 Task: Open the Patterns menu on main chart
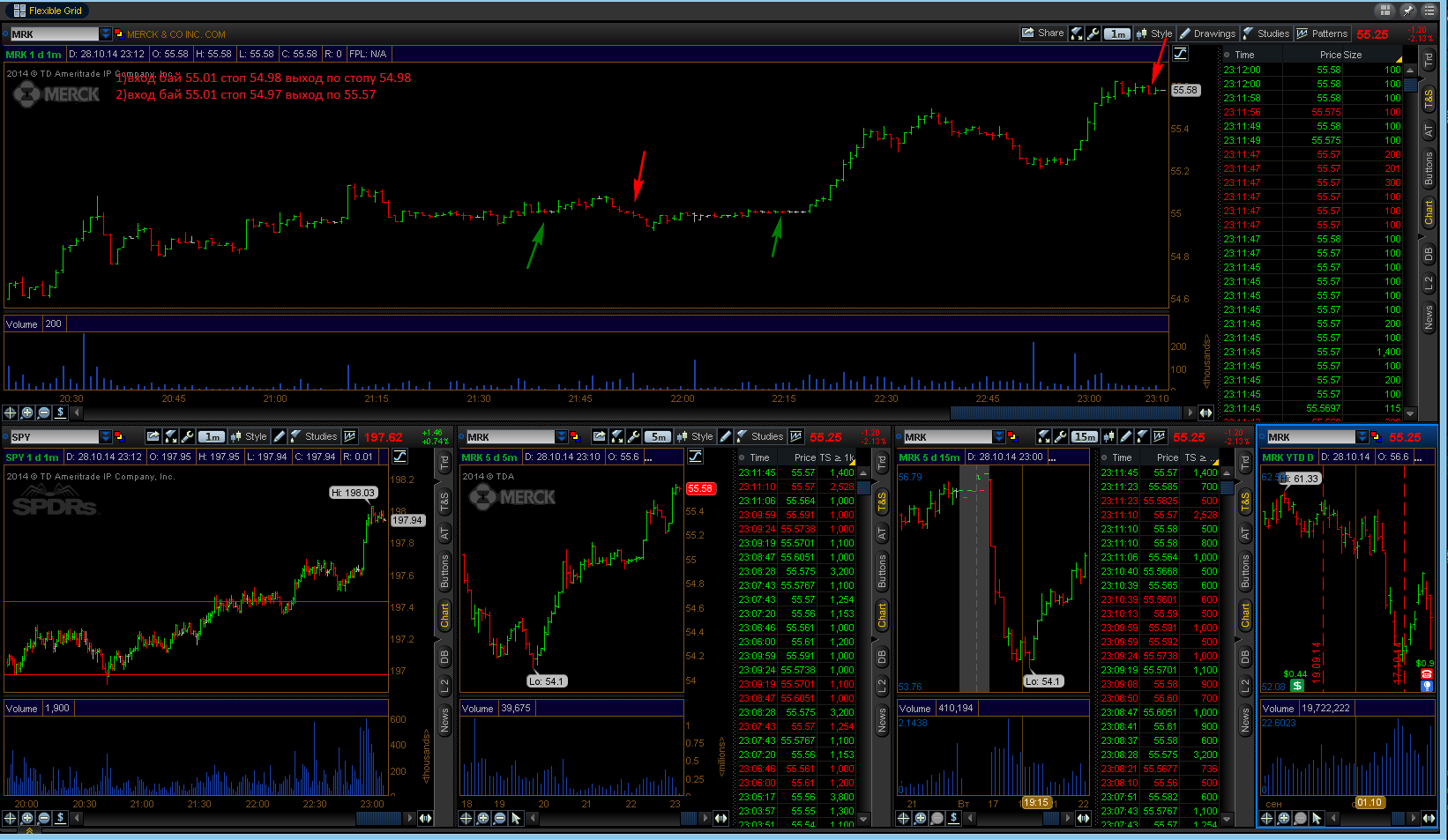(x=1323, y=33)
